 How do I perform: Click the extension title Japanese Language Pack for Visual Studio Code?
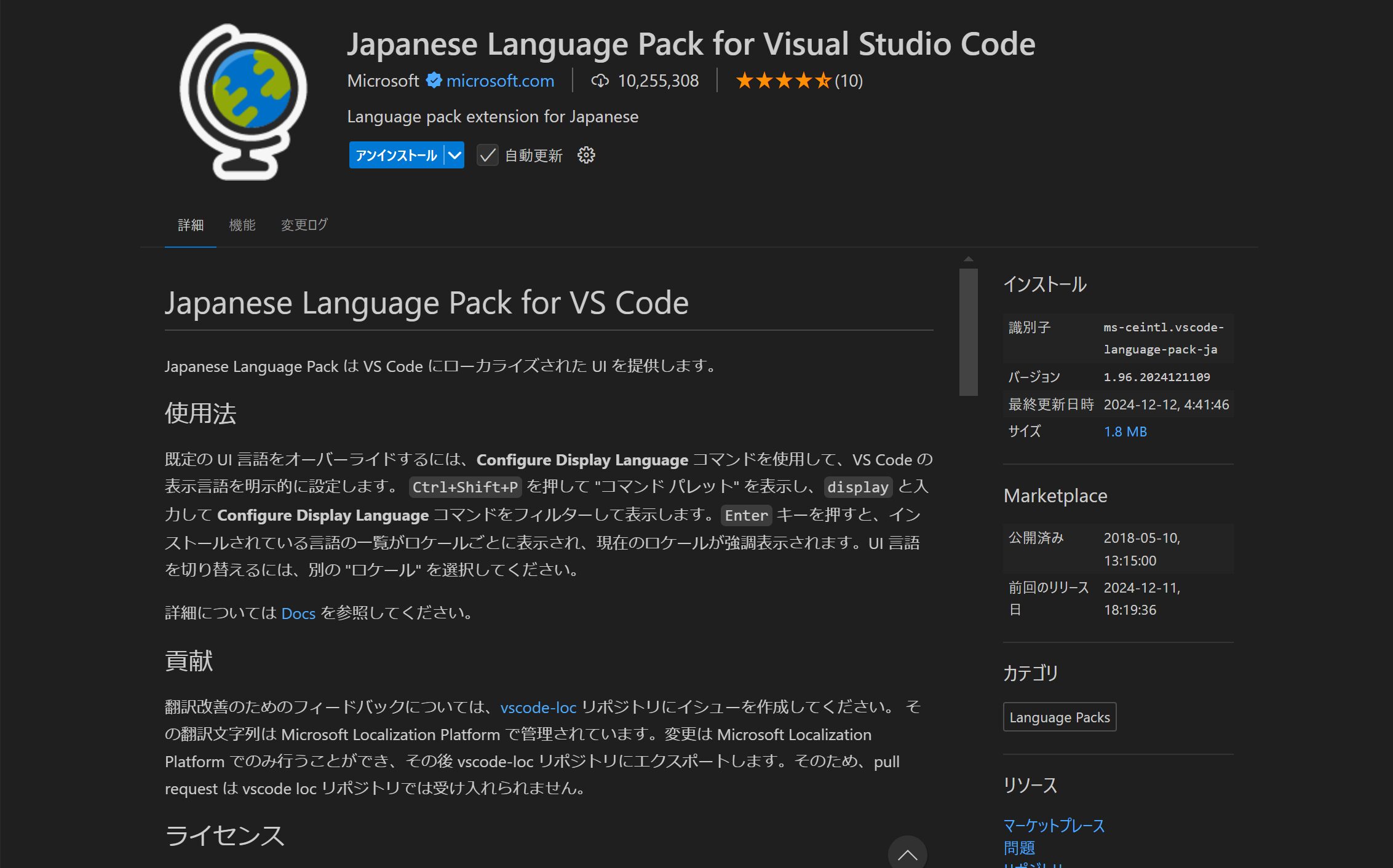click(691, 44)
